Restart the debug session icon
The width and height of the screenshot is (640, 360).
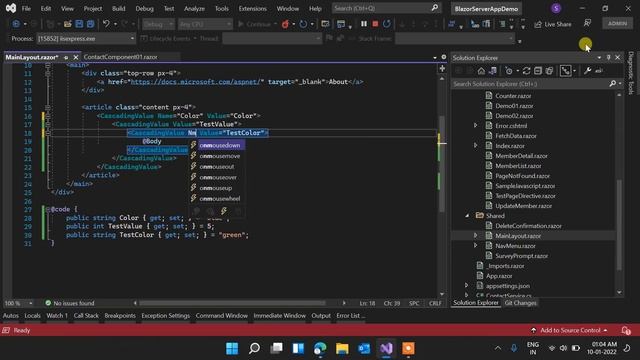387,24
